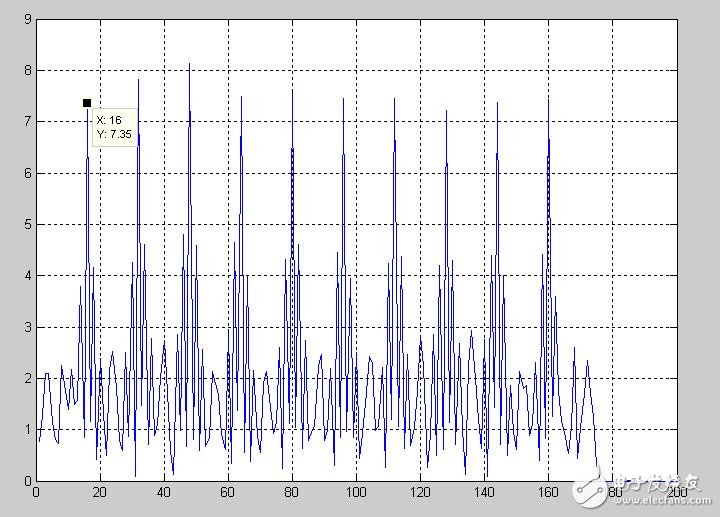The height and width of the screenshot is (517, 720).
Task: Click the y-axis tick label 5
Action: (27, 224)
